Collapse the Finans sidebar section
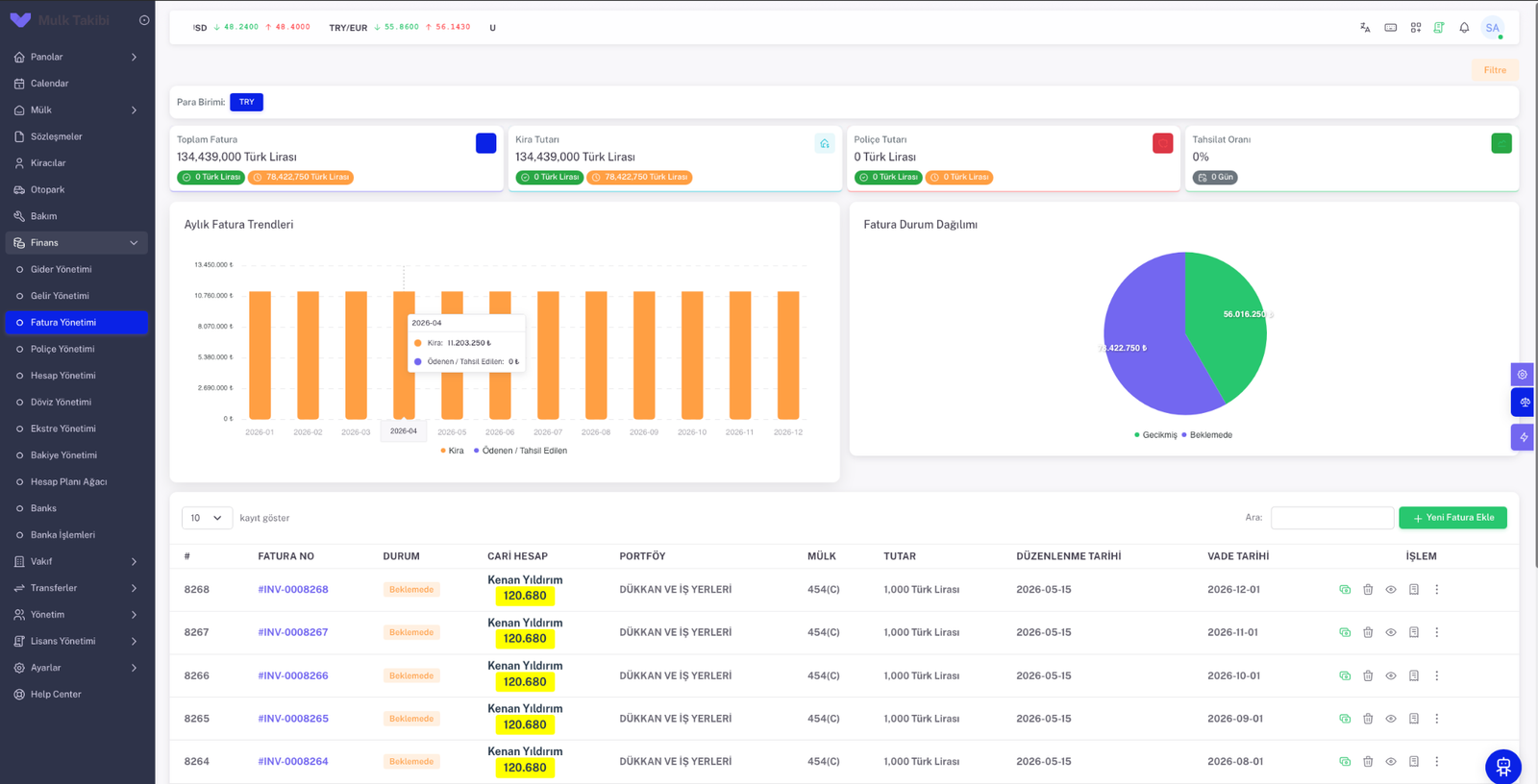This screenshot has height=784, width=1538. coord(77,243)
